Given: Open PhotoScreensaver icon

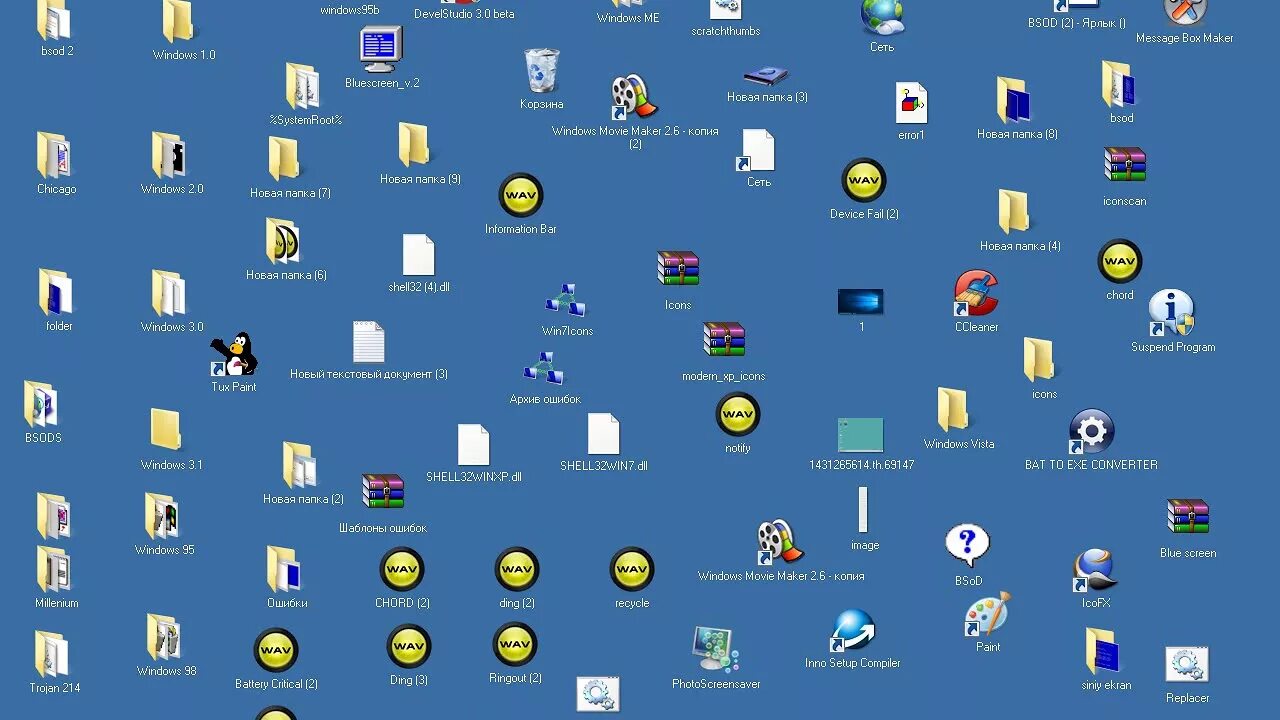Looking at the screenshot, I should tap(716, 650).
